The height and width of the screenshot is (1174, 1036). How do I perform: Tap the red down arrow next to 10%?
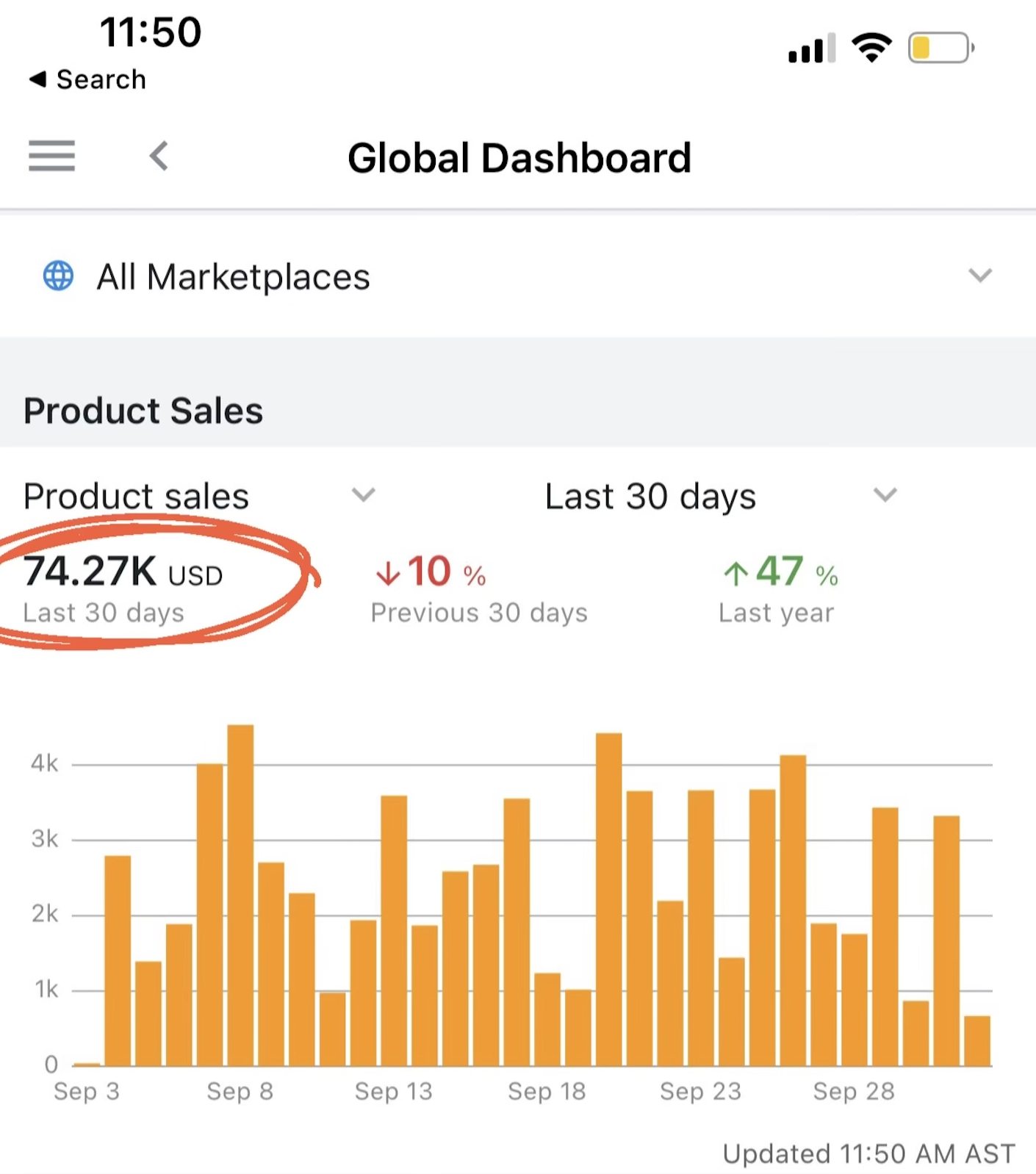click(387, 573)
